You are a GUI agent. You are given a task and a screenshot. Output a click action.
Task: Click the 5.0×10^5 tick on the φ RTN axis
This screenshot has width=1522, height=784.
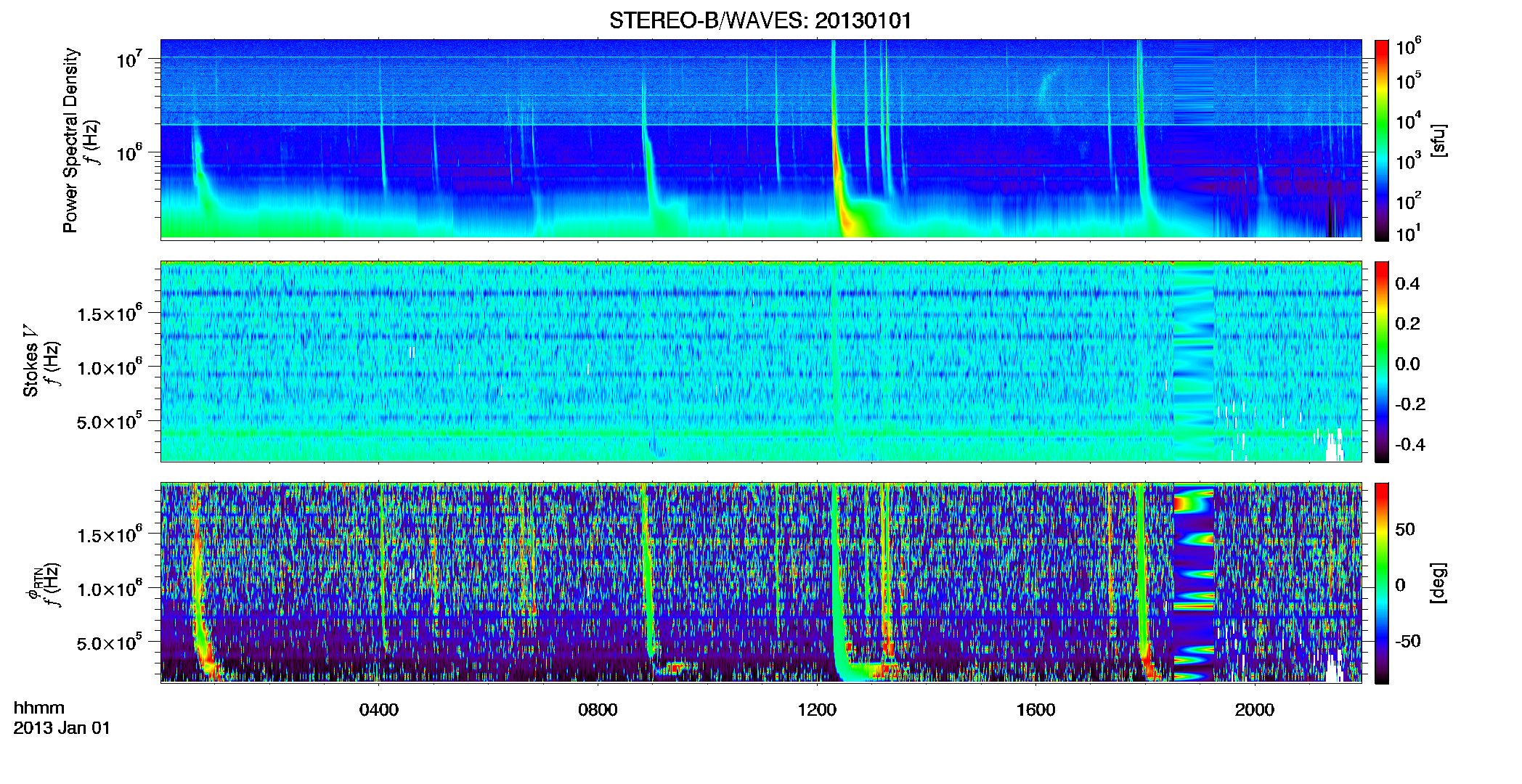coord(109,642)
